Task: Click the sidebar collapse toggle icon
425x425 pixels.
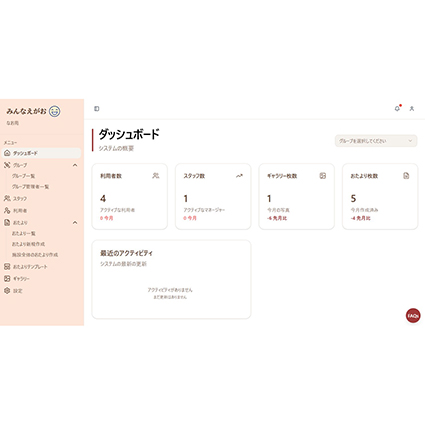Action: 97,109
